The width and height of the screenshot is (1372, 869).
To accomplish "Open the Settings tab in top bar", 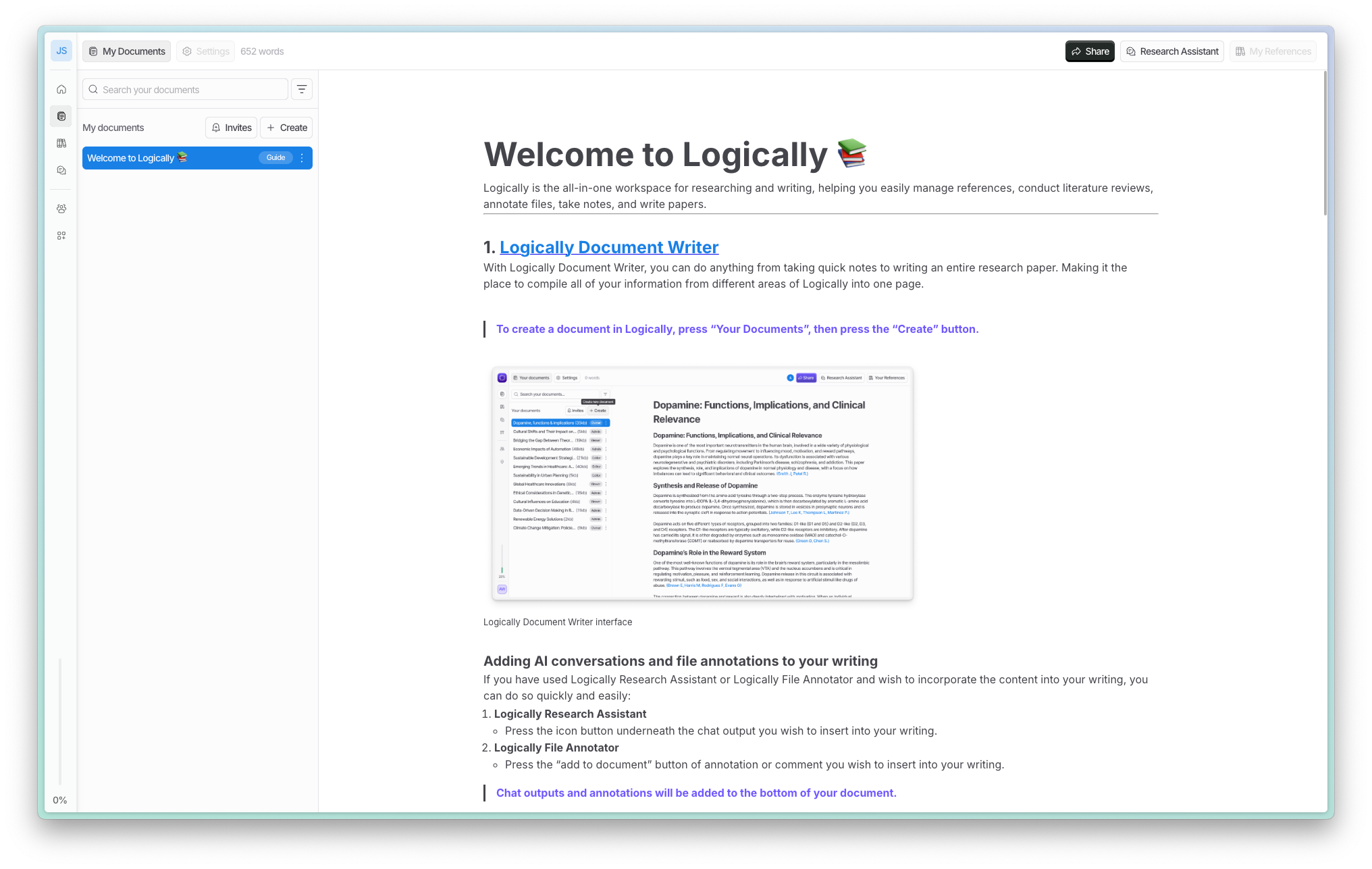I will pyautogui.click(x=205, y=51).
